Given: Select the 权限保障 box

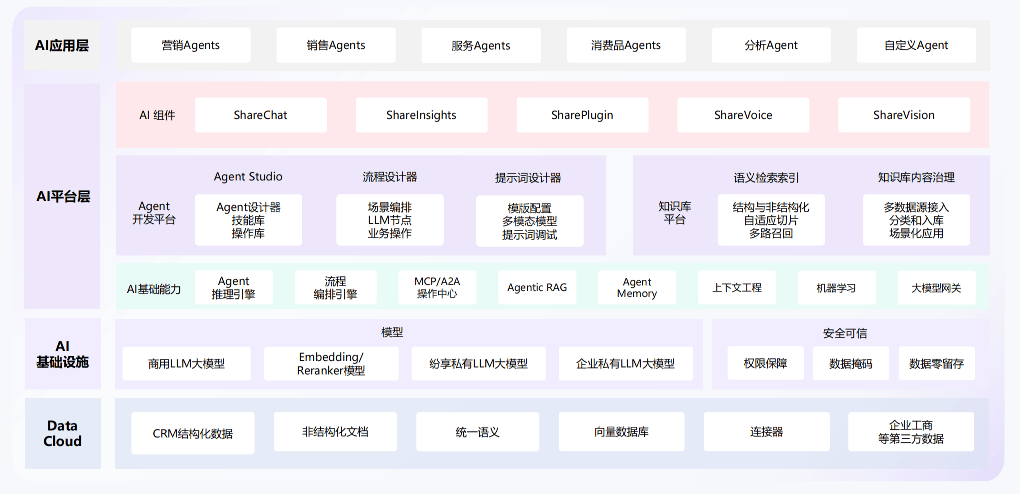Looking at the screenshot, I should (x=766, y=363).
